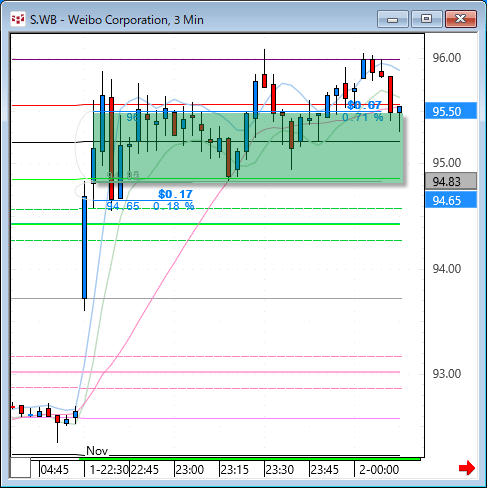Click the 94.65 label under measurement line

coord(123,206)
